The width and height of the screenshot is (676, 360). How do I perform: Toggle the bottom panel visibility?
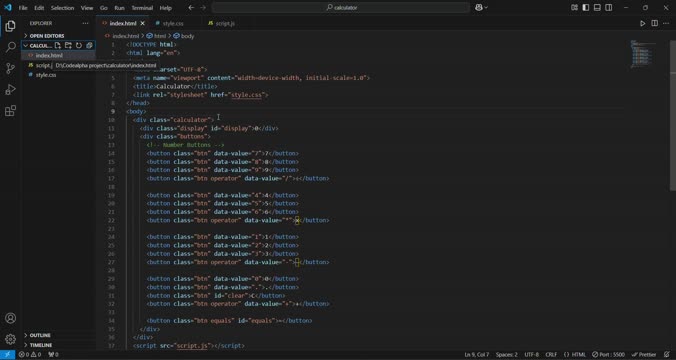coord(597,7)
